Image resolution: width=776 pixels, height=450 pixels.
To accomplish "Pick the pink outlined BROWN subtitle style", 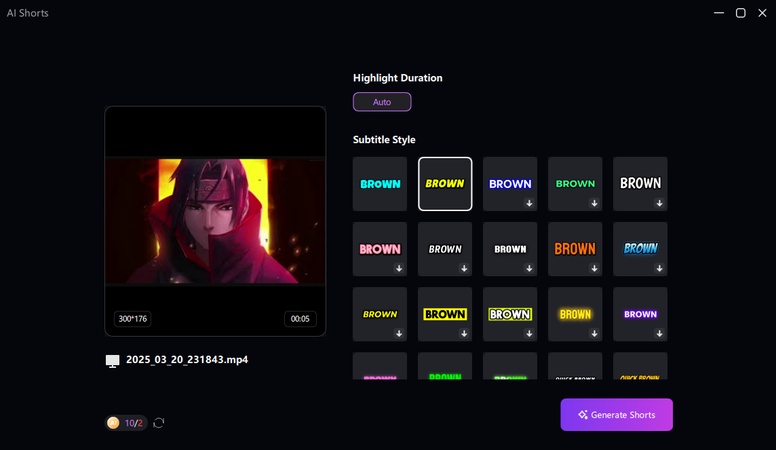I will [380, 249].
